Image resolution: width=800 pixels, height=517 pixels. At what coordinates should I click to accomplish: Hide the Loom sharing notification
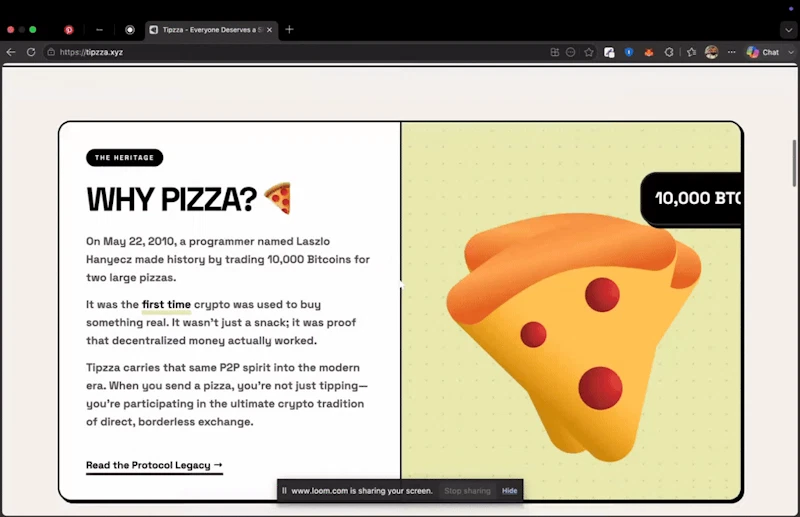point(509,491)
